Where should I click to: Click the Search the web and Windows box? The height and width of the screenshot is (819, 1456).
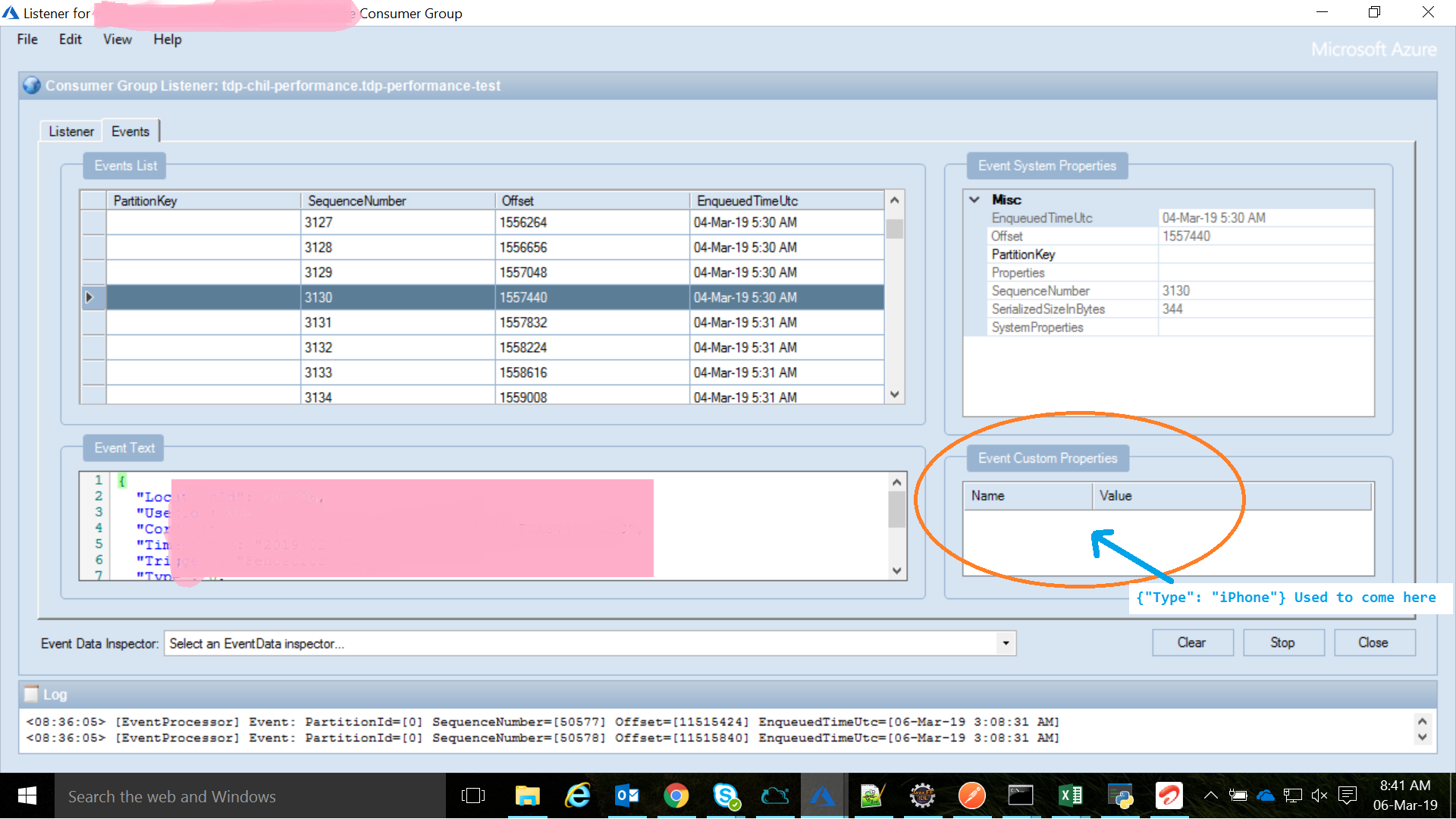[250, 796]
